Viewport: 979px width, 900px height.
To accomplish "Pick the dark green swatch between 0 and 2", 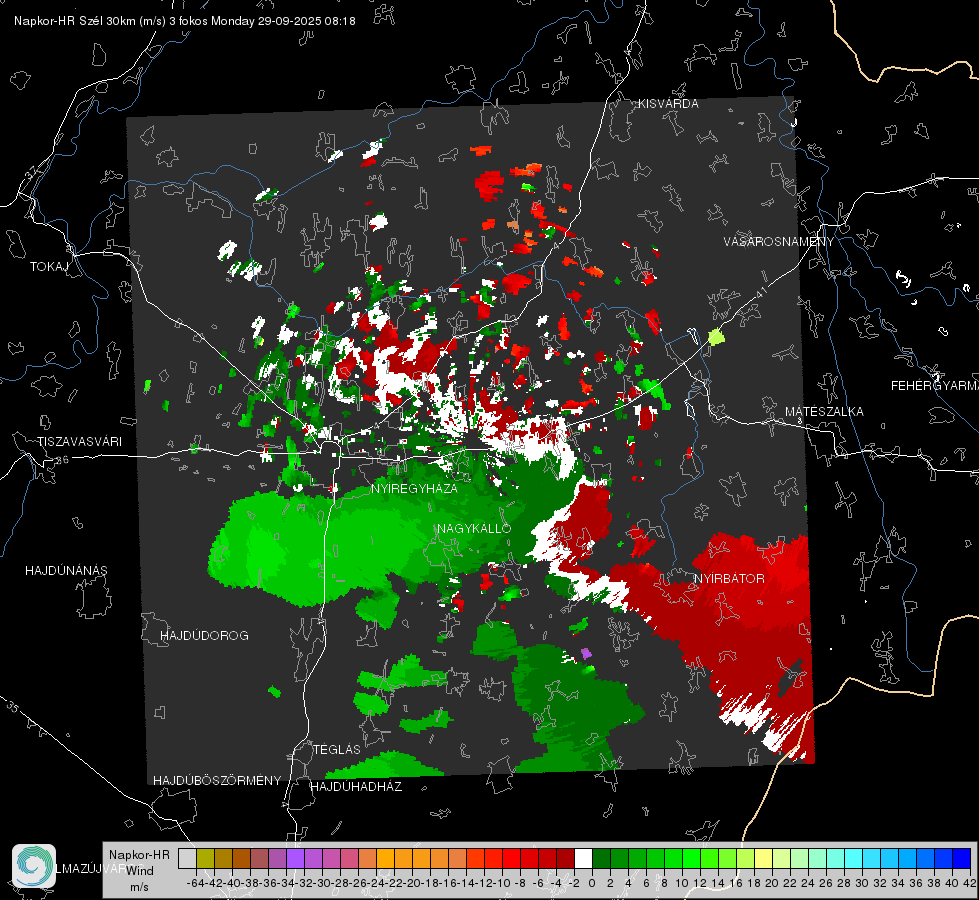I will tap(601, 858).
